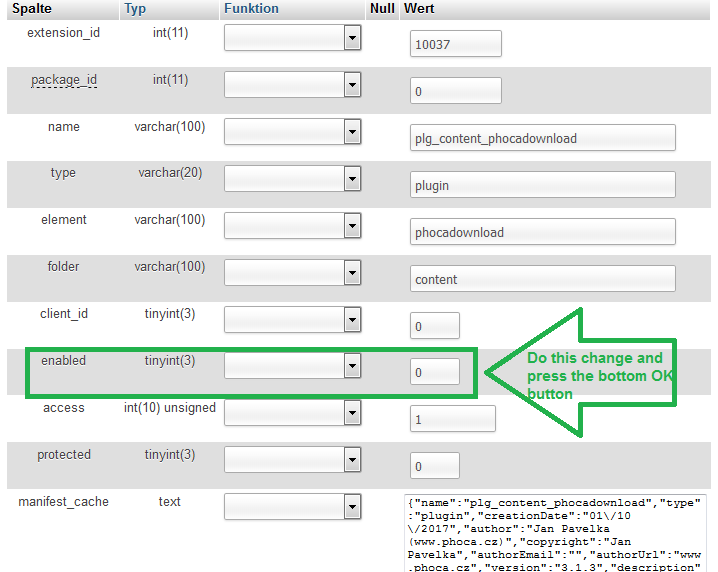Open function dropdown for folder row

coord(292,272)
